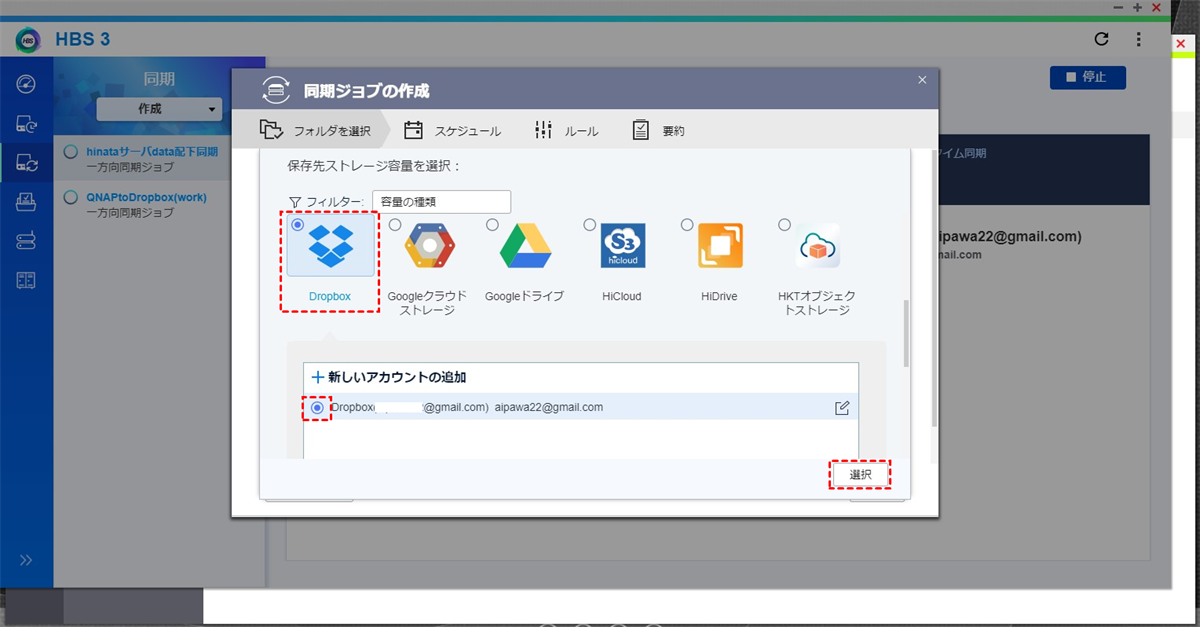Click the 同期 panel heading

pyautogui.click(x=159, y=78)
